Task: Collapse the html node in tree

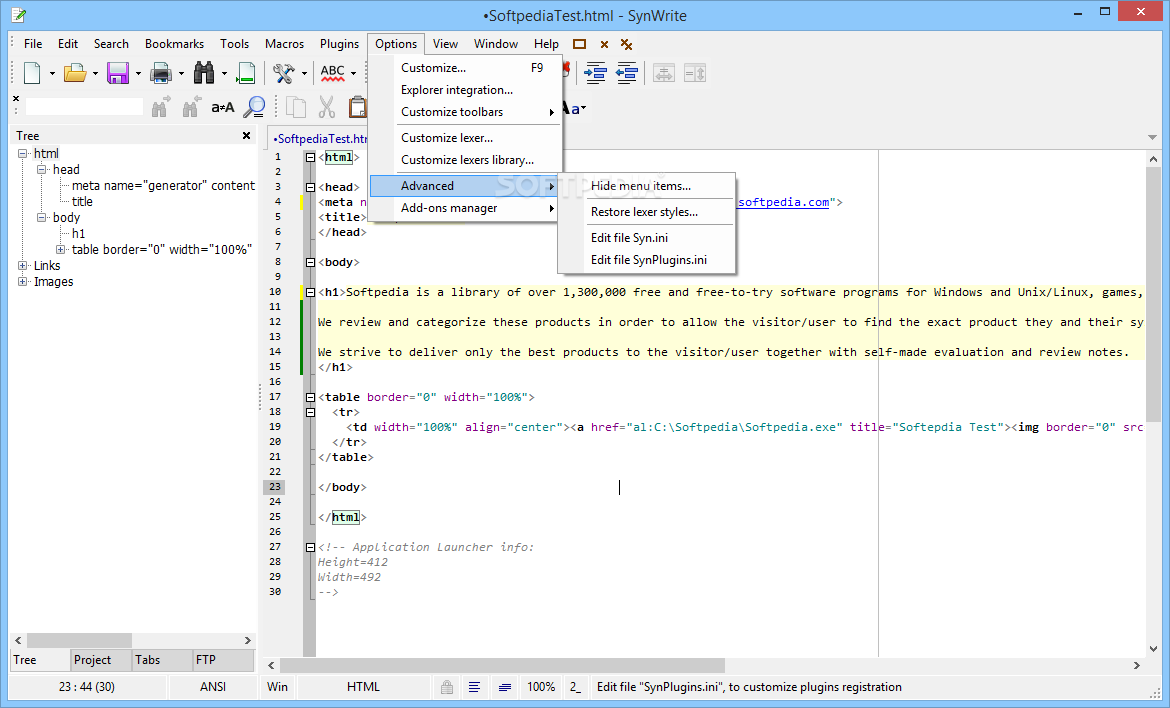Action: pyautogui.click(x=22, y=154)
